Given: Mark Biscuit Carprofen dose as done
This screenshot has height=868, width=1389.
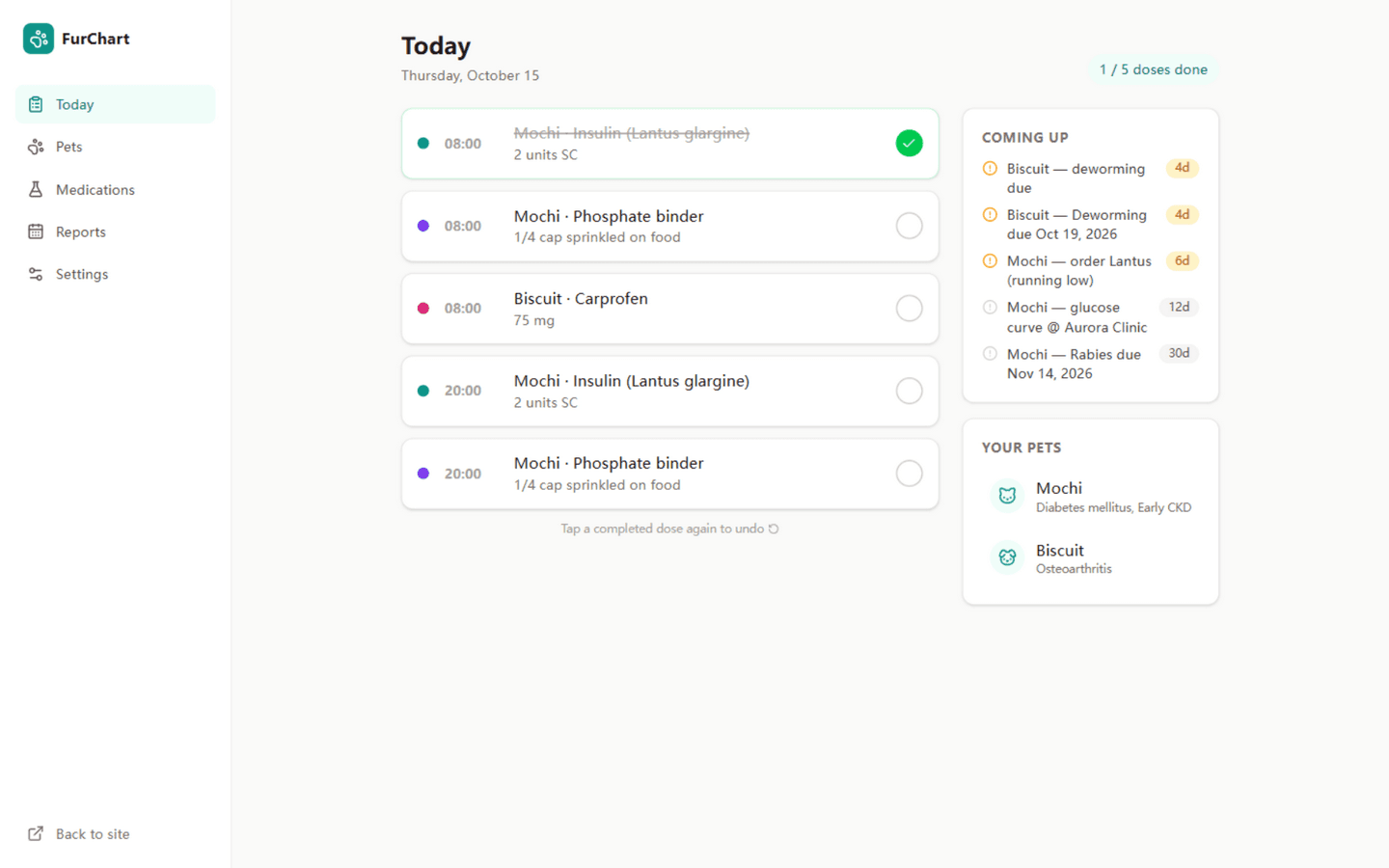Looking at the screenshot, I should click(909, 309).
